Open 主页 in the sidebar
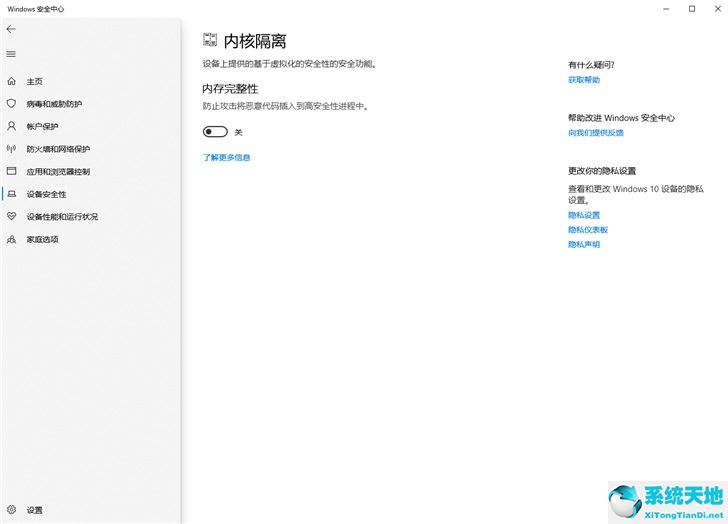 (34, 82)
